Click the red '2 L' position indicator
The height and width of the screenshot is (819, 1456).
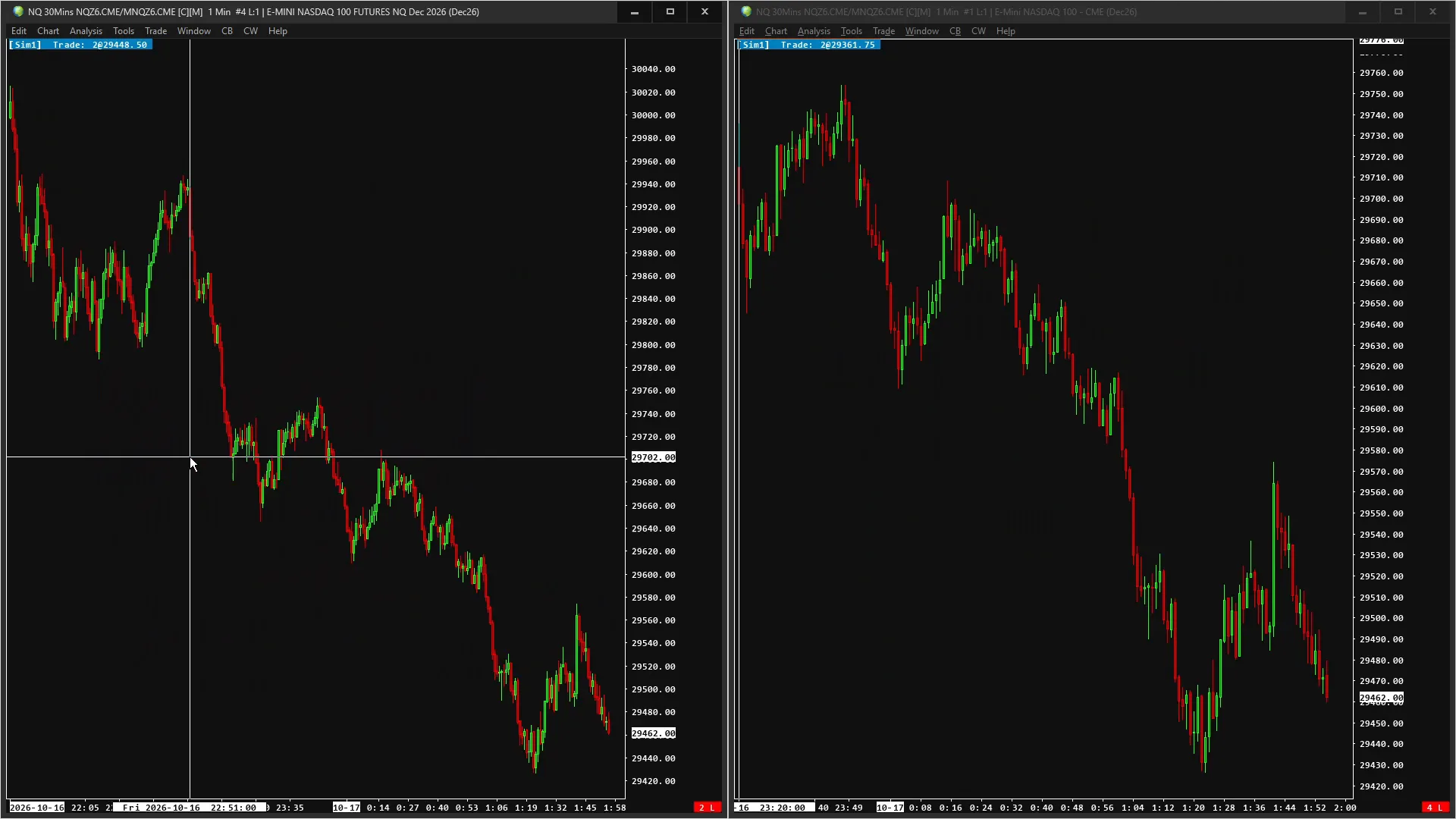coord(707,808)
